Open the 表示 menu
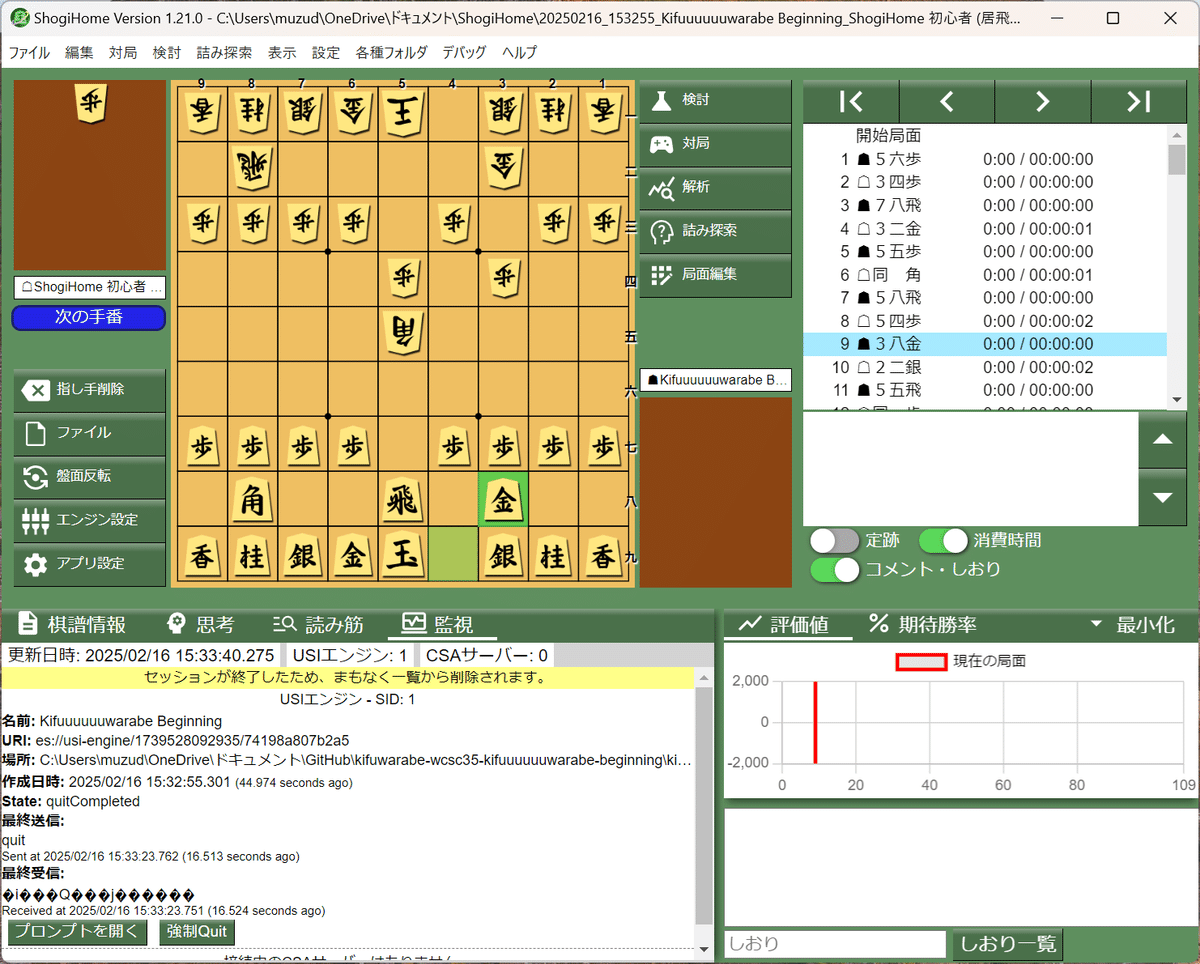This screenshot has height=964, width=1200. click(x=282, y=53)
